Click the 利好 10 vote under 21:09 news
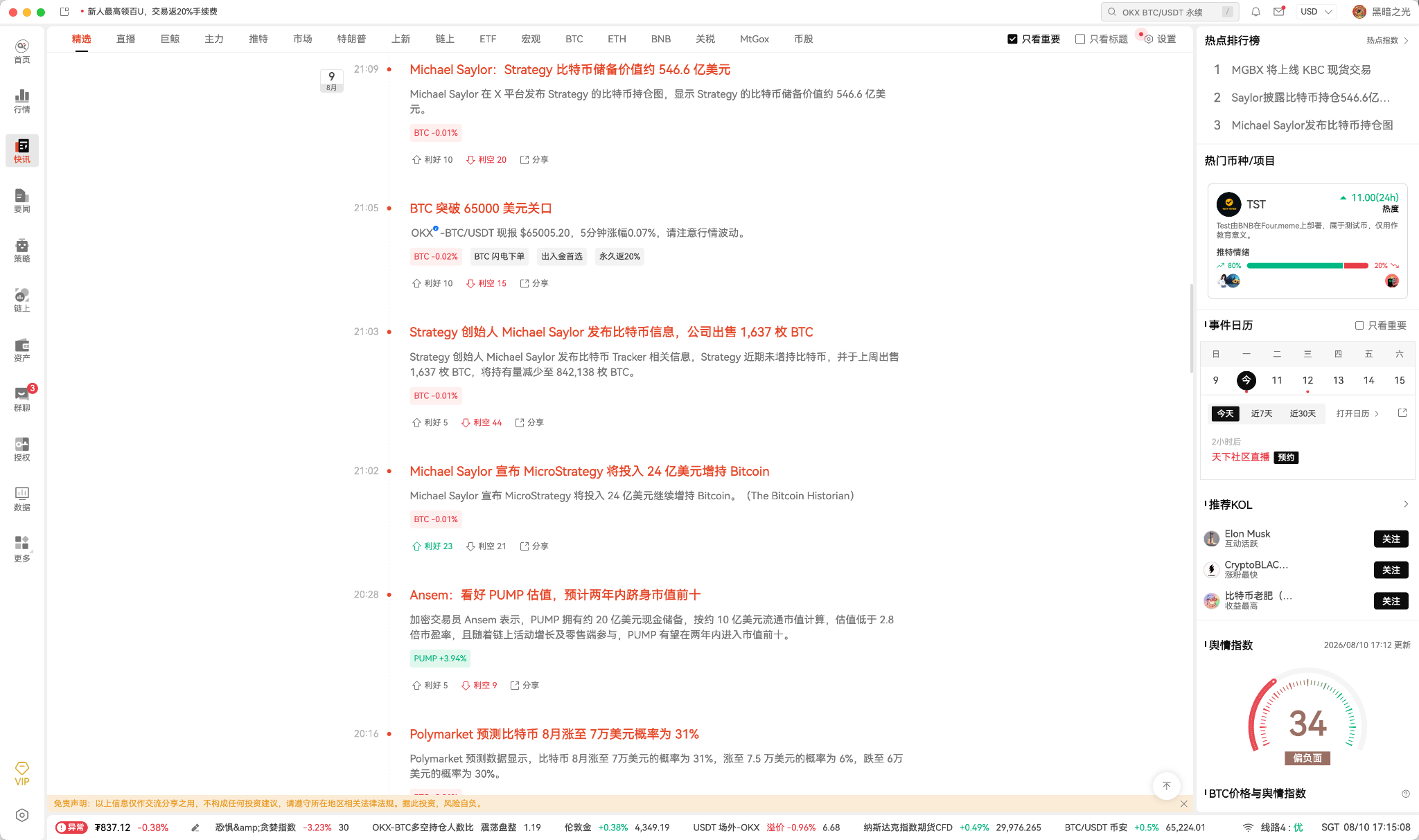Screen dimensions: 1419x840 point(432,160)
